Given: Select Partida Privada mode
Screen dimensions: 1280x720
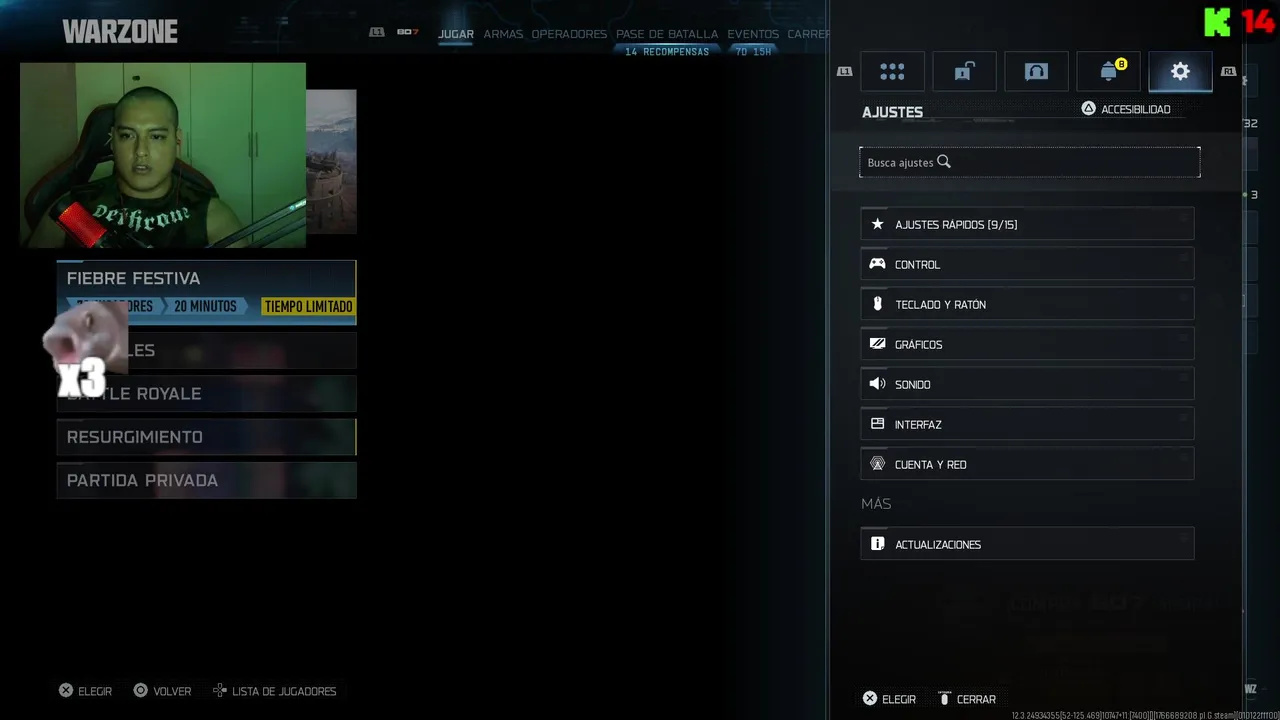Looking at the screenshot, I should (206, 480).
